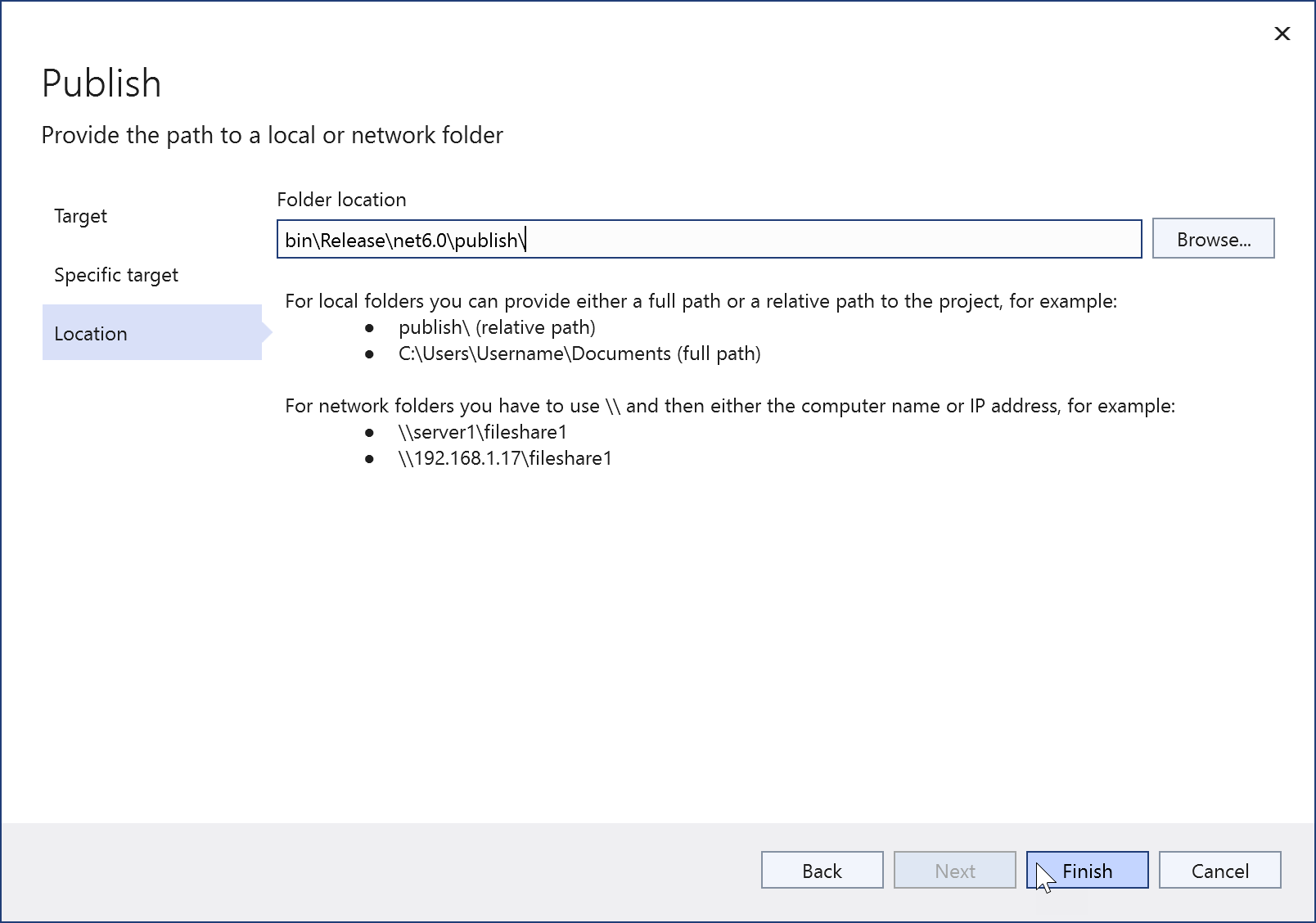
Task: Close the Publish dialog window
Action: coord(1282,34)
